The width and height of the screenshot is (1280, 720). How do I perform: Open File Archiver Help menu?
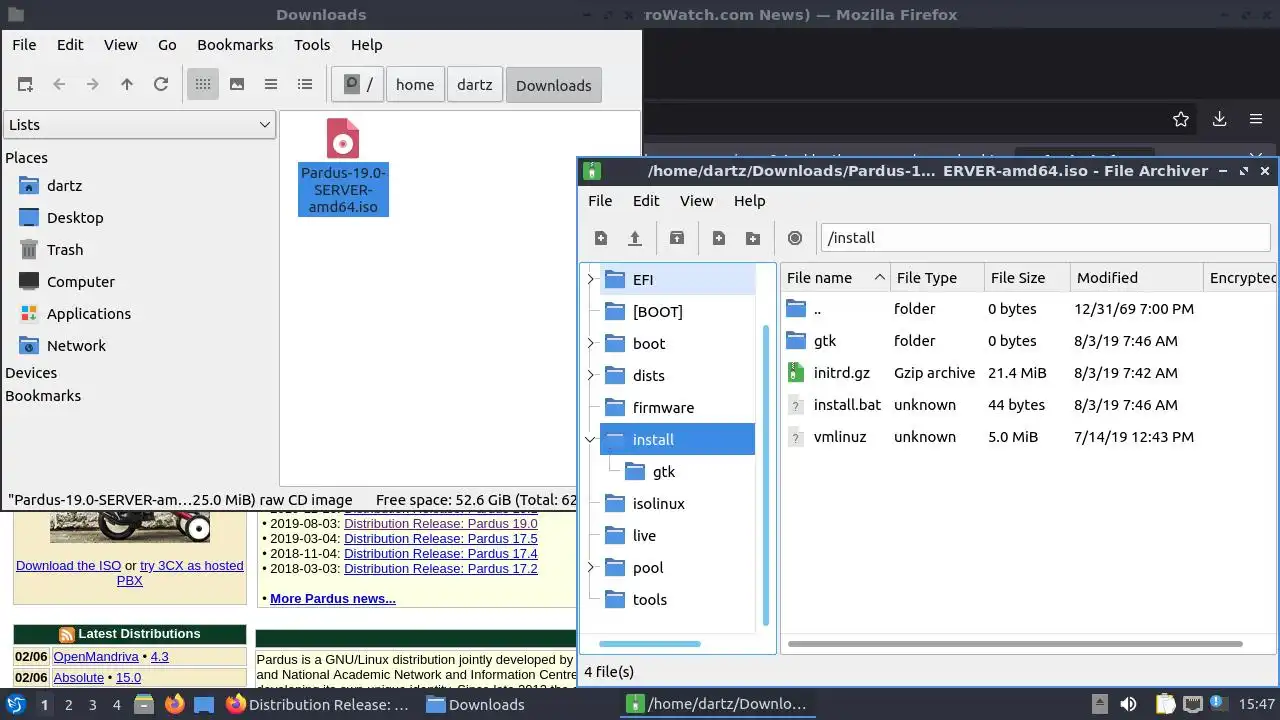point(750,201)
